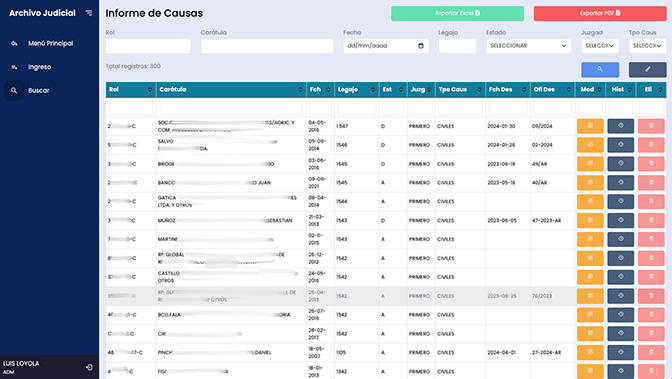The width and height of the screenshot is (672, 379).
Task: Delete the BANCO 40/AR row
Action: click(x=651, y=183)
